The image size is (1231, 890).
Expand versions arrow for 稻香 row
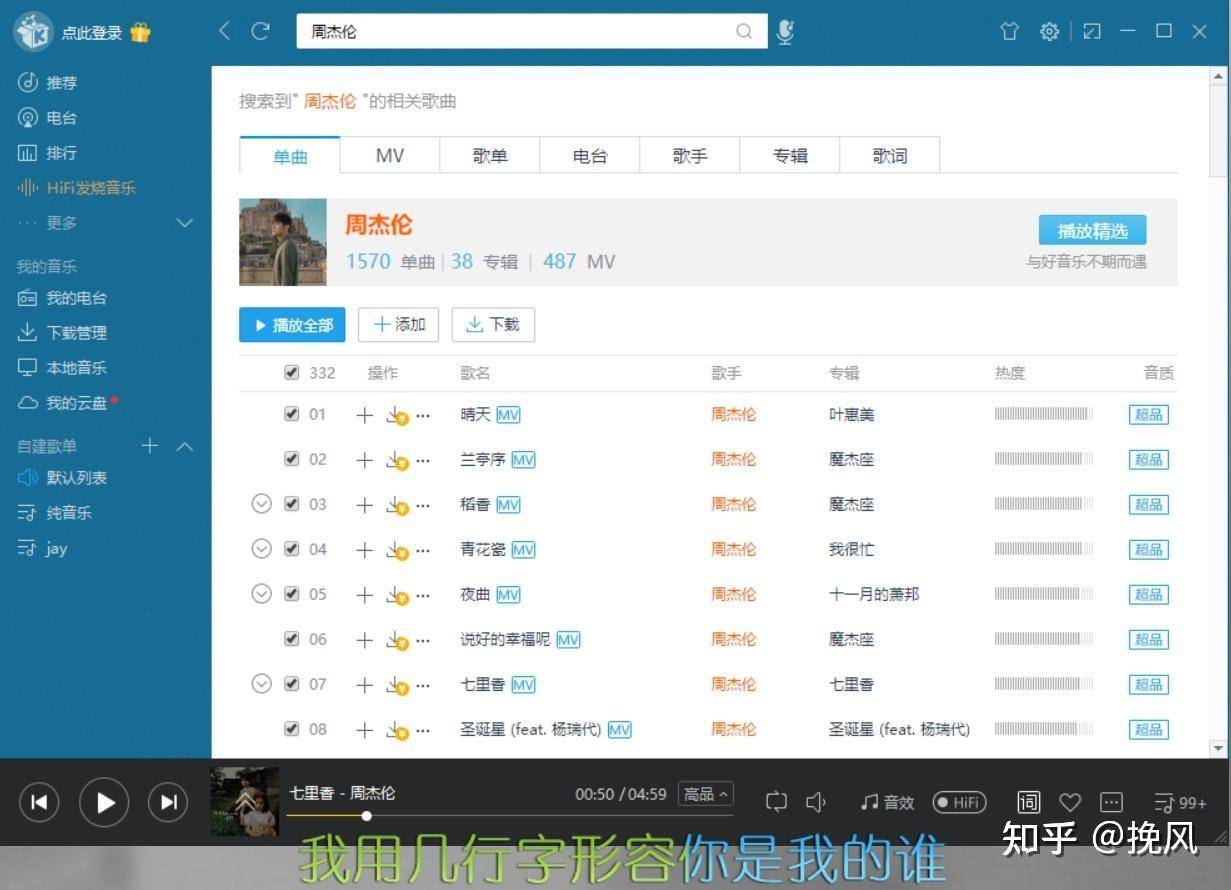261,504
